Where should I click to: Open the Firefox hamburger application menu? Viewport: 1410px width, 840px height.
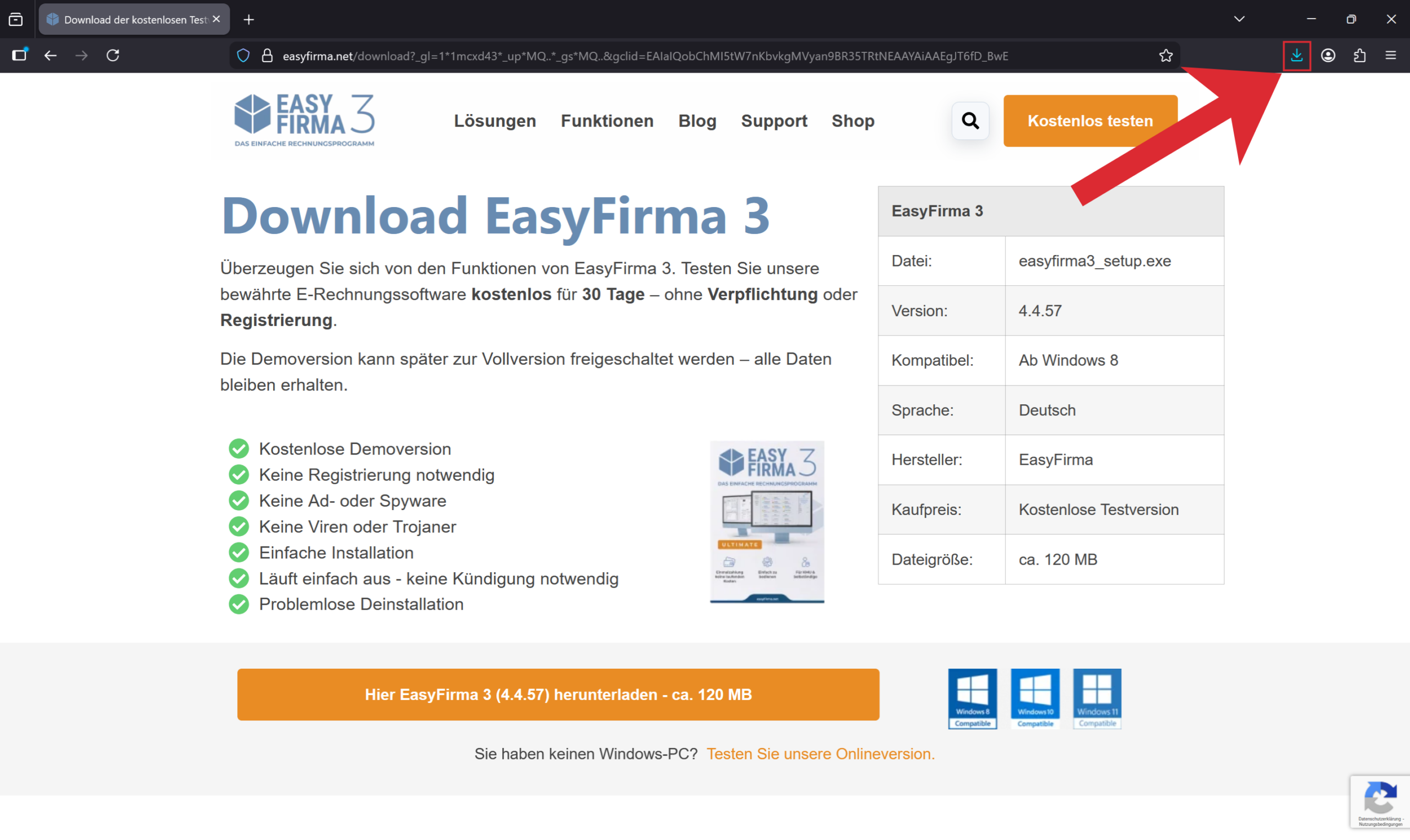point(1391,56)
